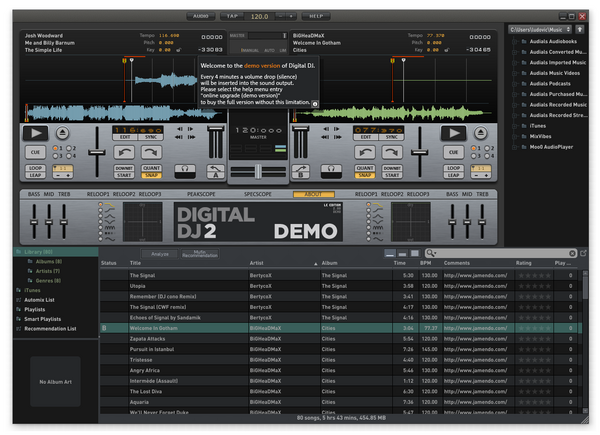Image resolution: width=600 pixels, height=435 pixels.
Task: Go up one folder in file browser
Action: pos(580,29)
